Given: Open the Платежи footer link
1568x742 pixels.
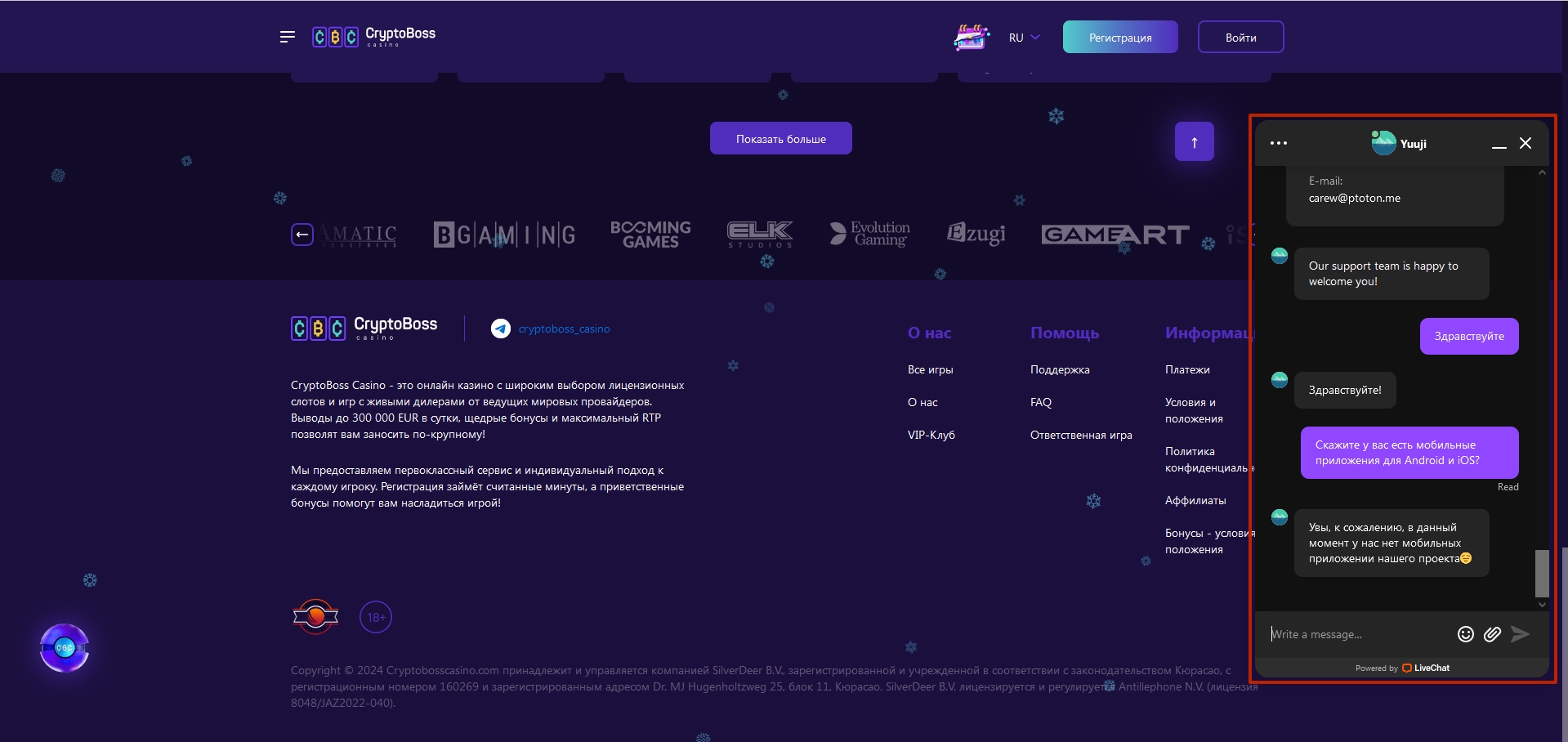Looking at the screenshot, I should click(1187, 369).
